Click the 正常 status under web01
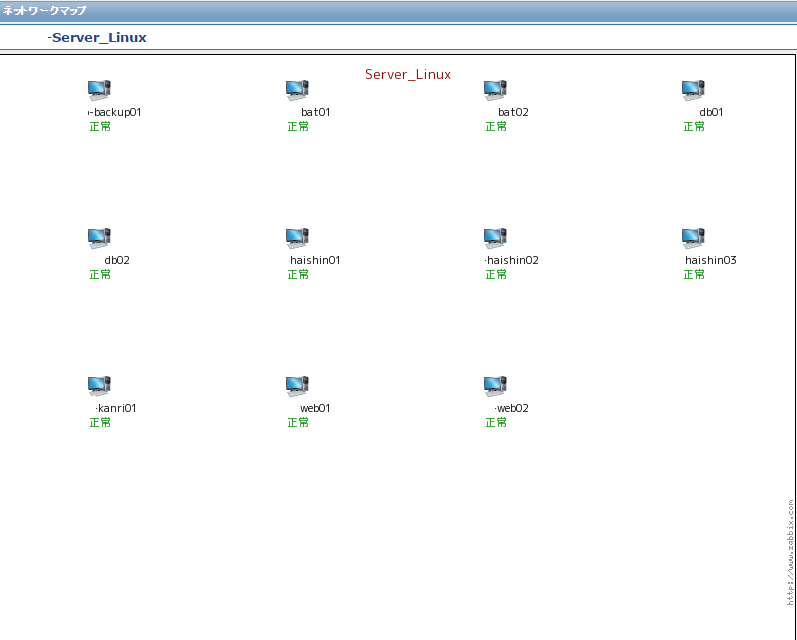 tap(298, 422)
